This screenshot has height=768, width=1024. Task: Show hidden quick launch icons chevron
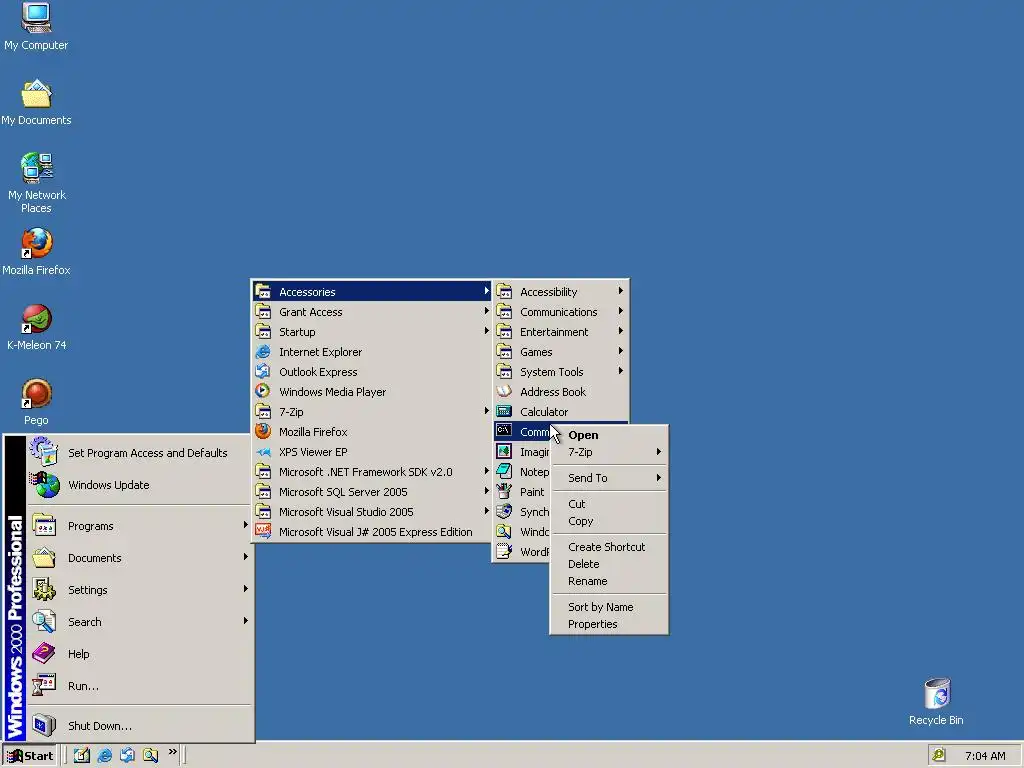tap(172, 752)
